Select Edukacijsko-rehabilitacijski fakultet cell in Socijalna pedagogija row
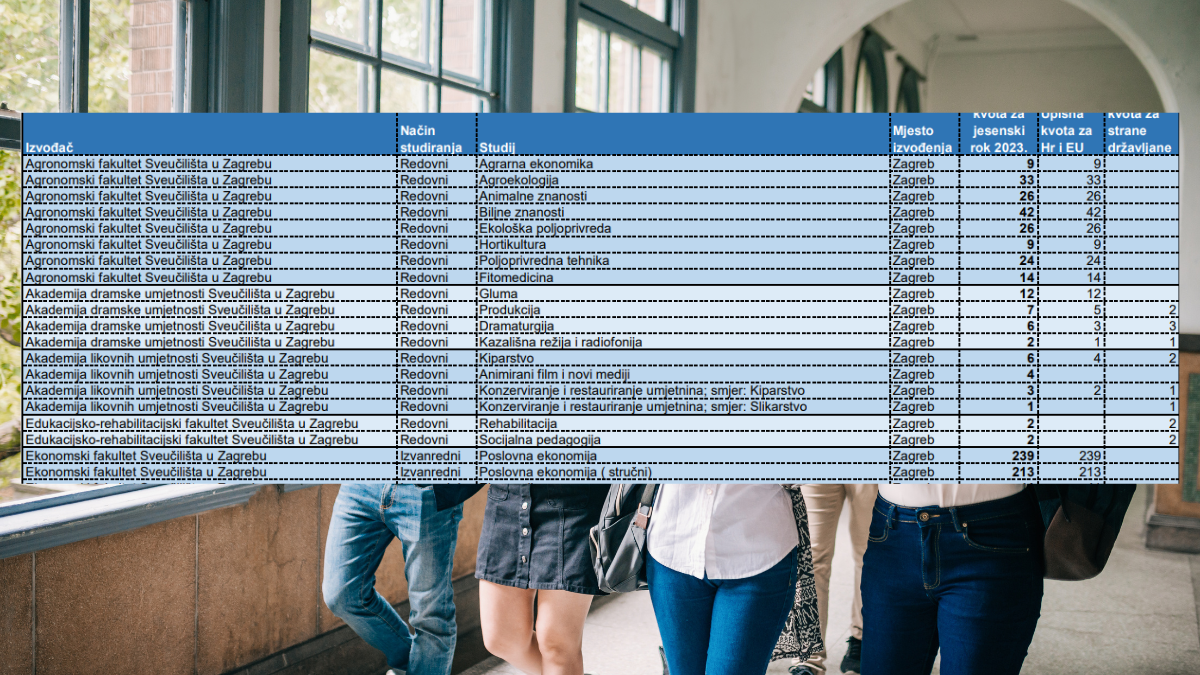The width and height of the screenshot is (1200, 675). coord(210,439)
